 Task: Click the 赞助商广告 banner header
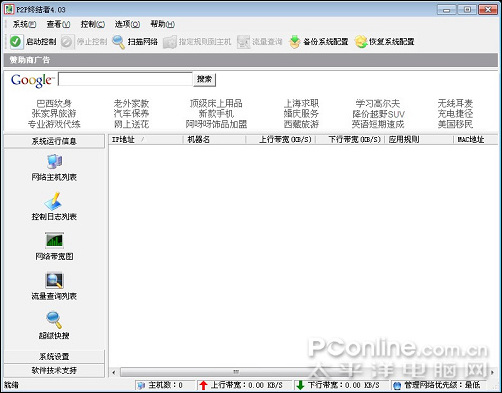click(251, 60)
